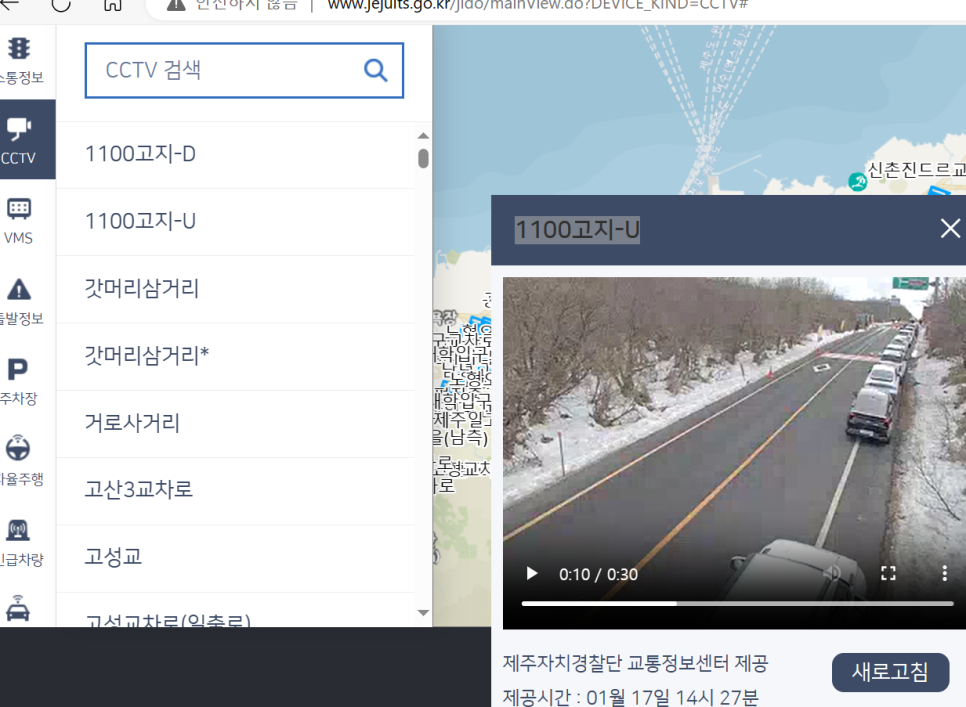This screenshot has width=966, height=707.
Task: Focus the CCTV 검색 search field
Action: coord(244,70)
